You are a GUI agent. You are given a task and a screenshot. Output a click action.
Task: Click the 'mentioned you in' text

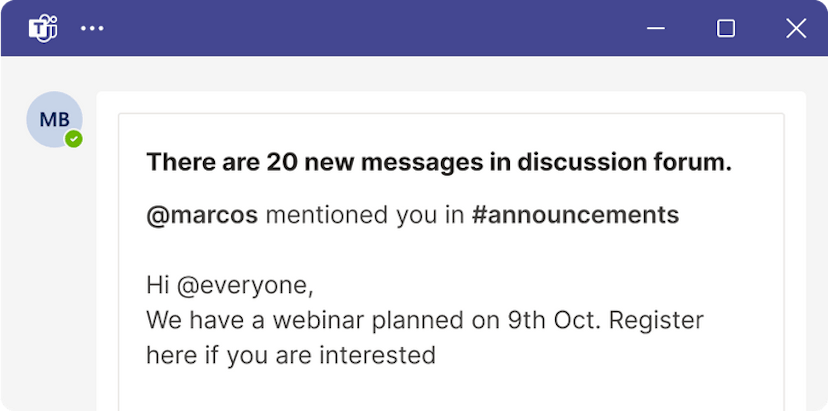pos(364,214)
